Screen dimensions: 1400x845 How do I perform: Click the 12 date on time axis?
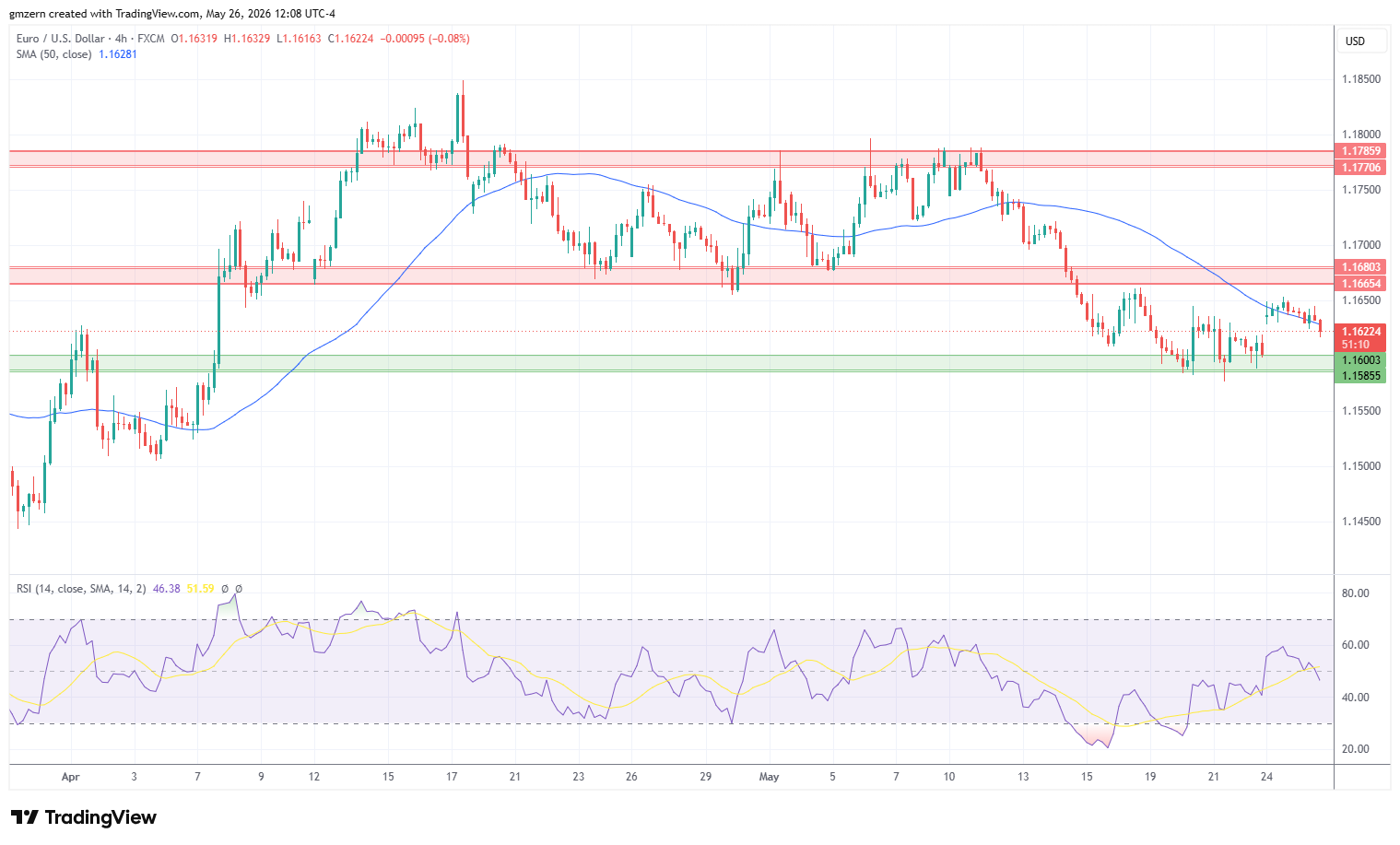tap(314, 777)
